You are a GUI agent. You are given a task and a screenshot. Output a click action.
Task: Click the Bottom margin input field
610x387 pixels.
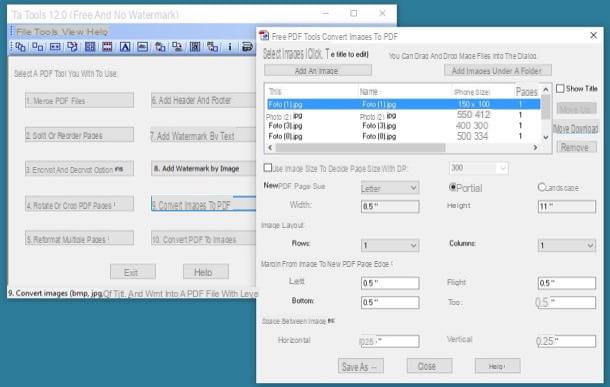click(x=390, y=302)
